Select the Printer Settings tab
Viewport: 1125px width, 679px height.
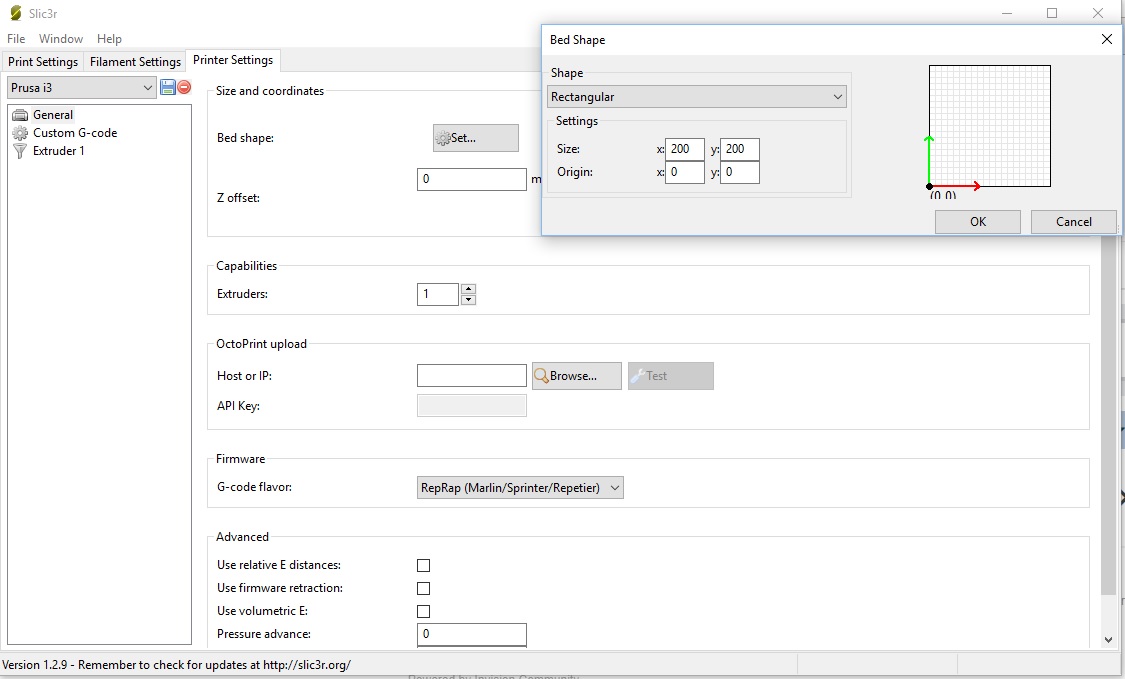(x=233, y=60)
